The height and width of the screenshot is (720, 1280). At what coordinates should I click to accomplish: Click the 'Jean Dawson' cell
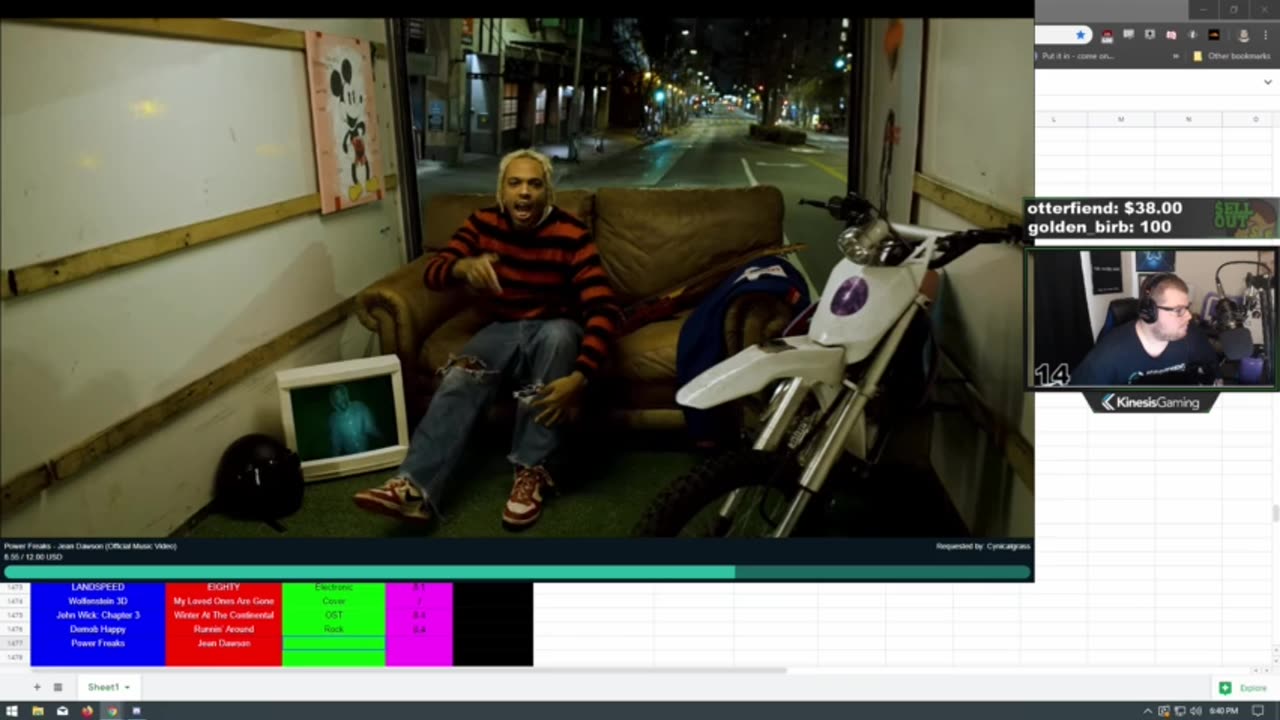pyautogui.click(x=224, y=643)
